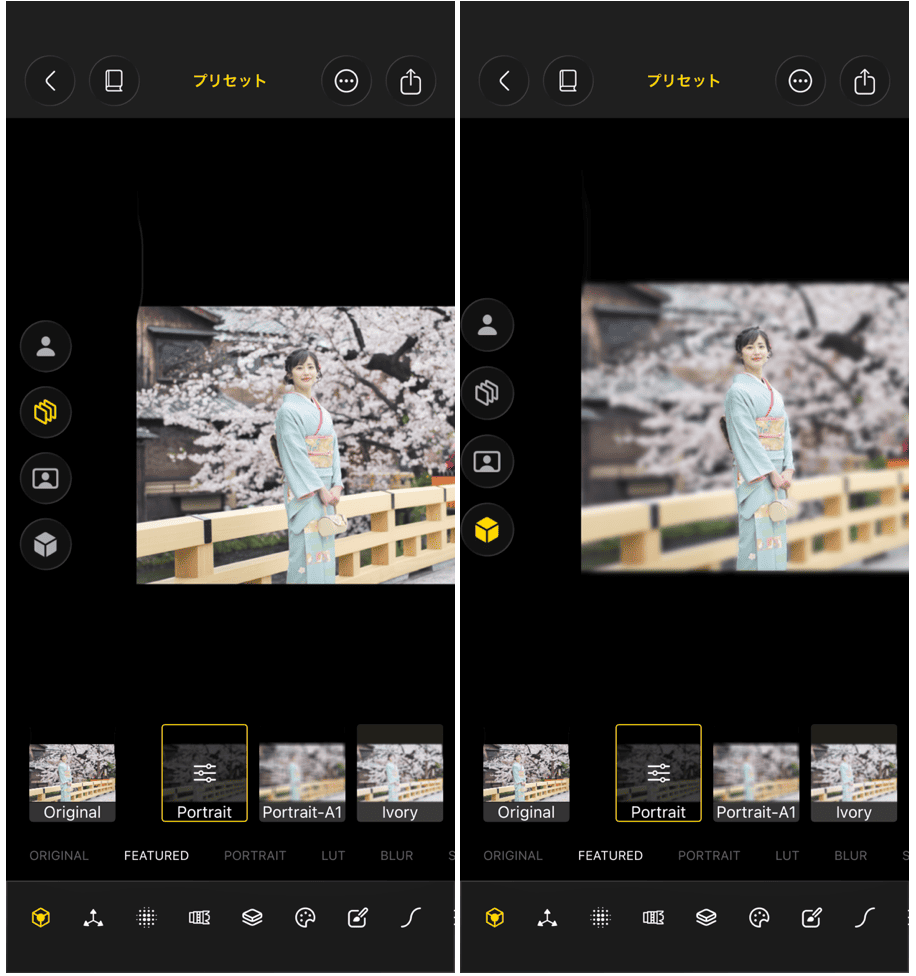The width and height of the screenshot is (916, 976).
Task: Toggle gray 3D cube icon on left screen
Action: point(45,545)
